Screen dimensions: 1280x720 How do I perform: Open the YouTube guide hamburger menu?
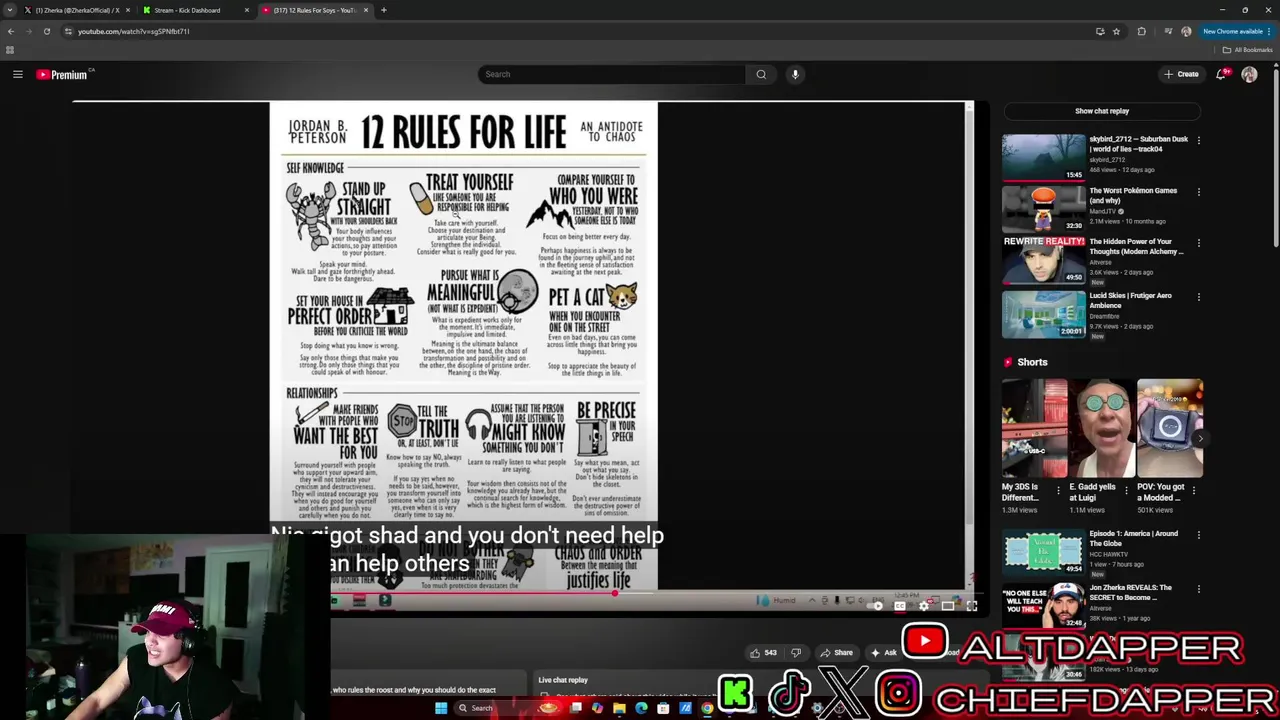(17, 74)
